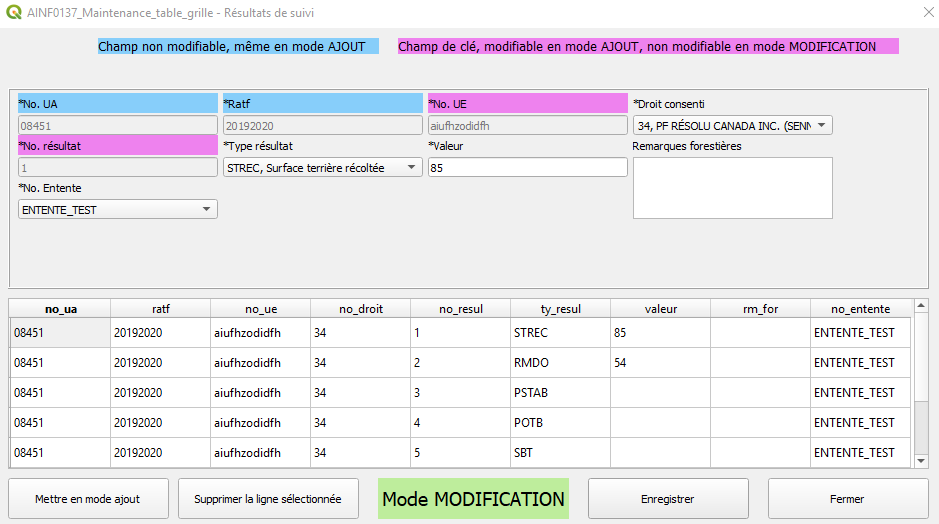Click the QGIS icon in title bar
This screenshot has width=939, height=524.
point(13,12)
